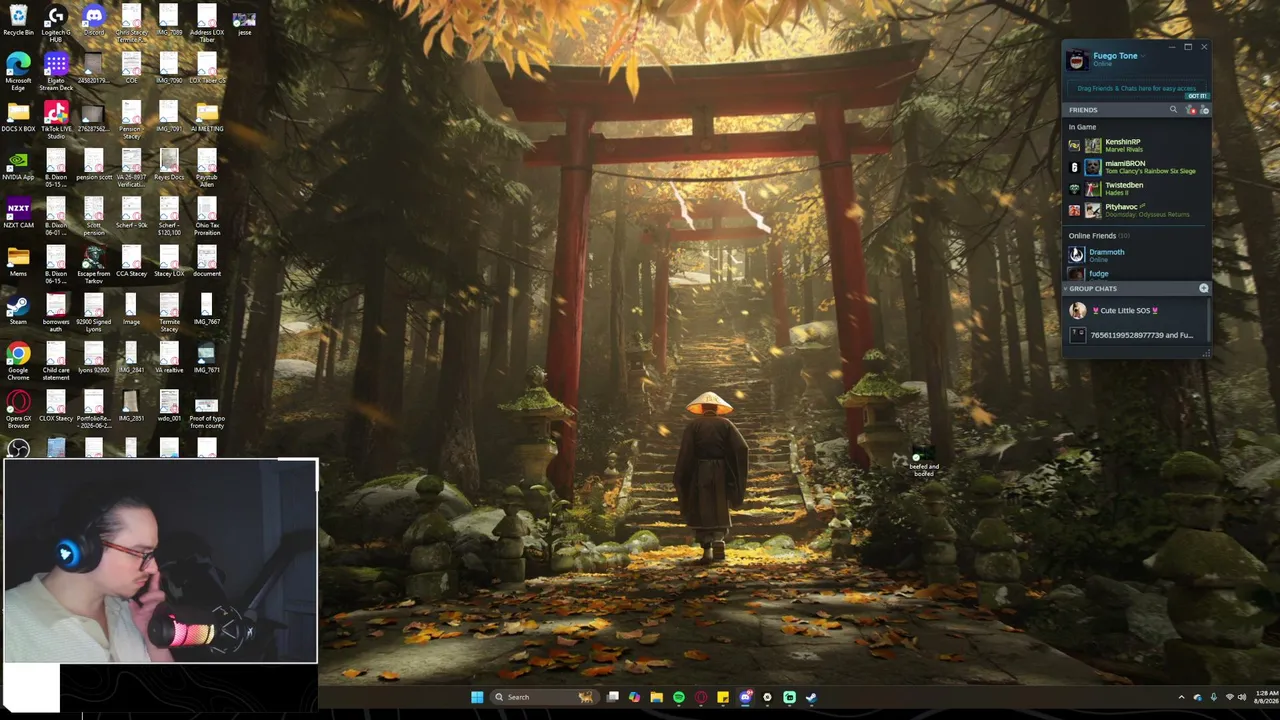
Task: Open chat with fudge
Action: coord(1137,274)
